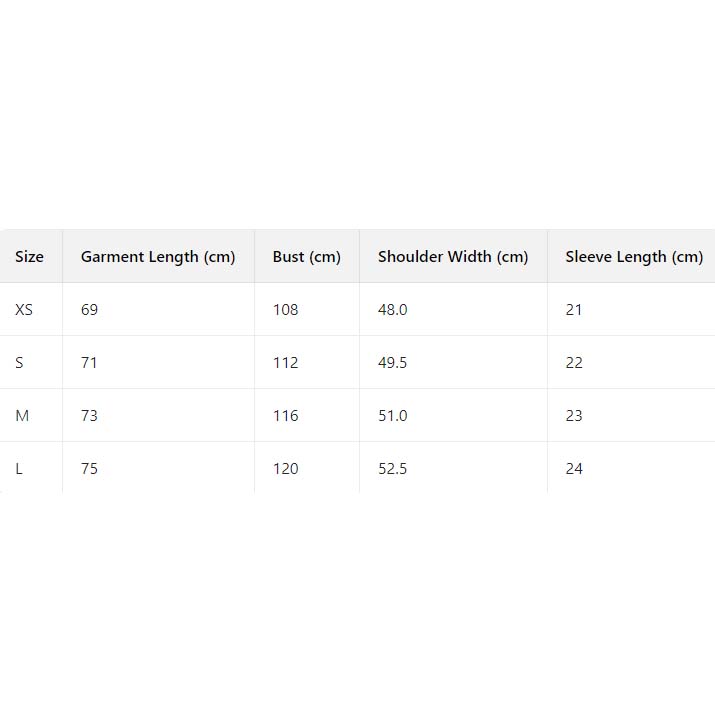The image size is (715, 715).
Task: Select the Sleeve Length (cm) header
Action: click(x=633, y=257)
